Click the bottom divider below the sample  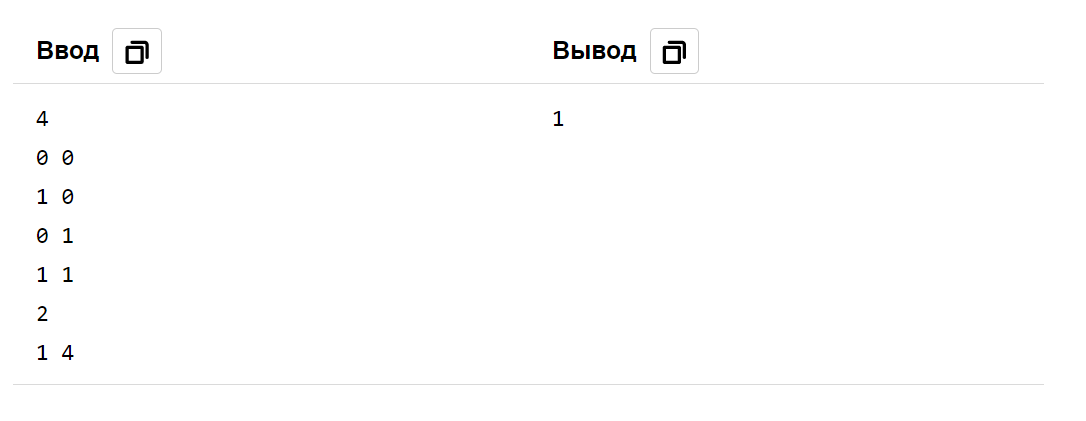coord(528,384)
